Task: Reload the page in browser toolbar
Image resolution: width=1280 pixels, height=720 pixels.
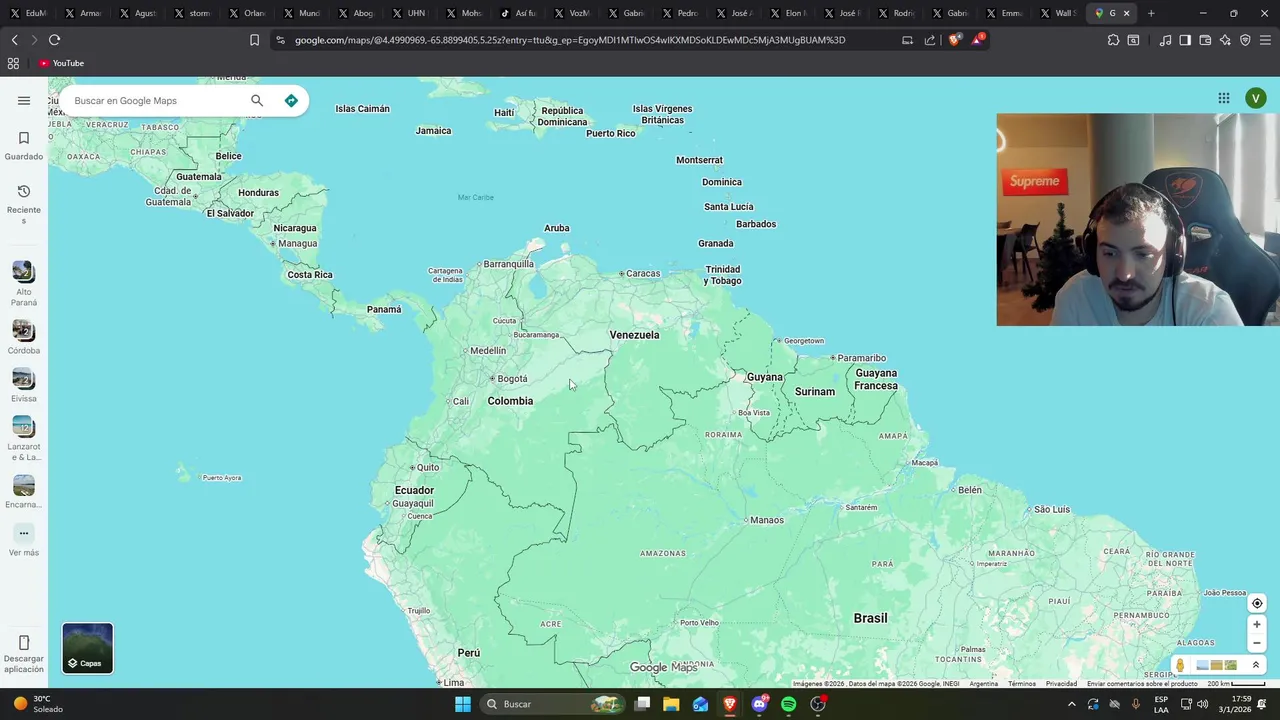Action: point(54,40)
